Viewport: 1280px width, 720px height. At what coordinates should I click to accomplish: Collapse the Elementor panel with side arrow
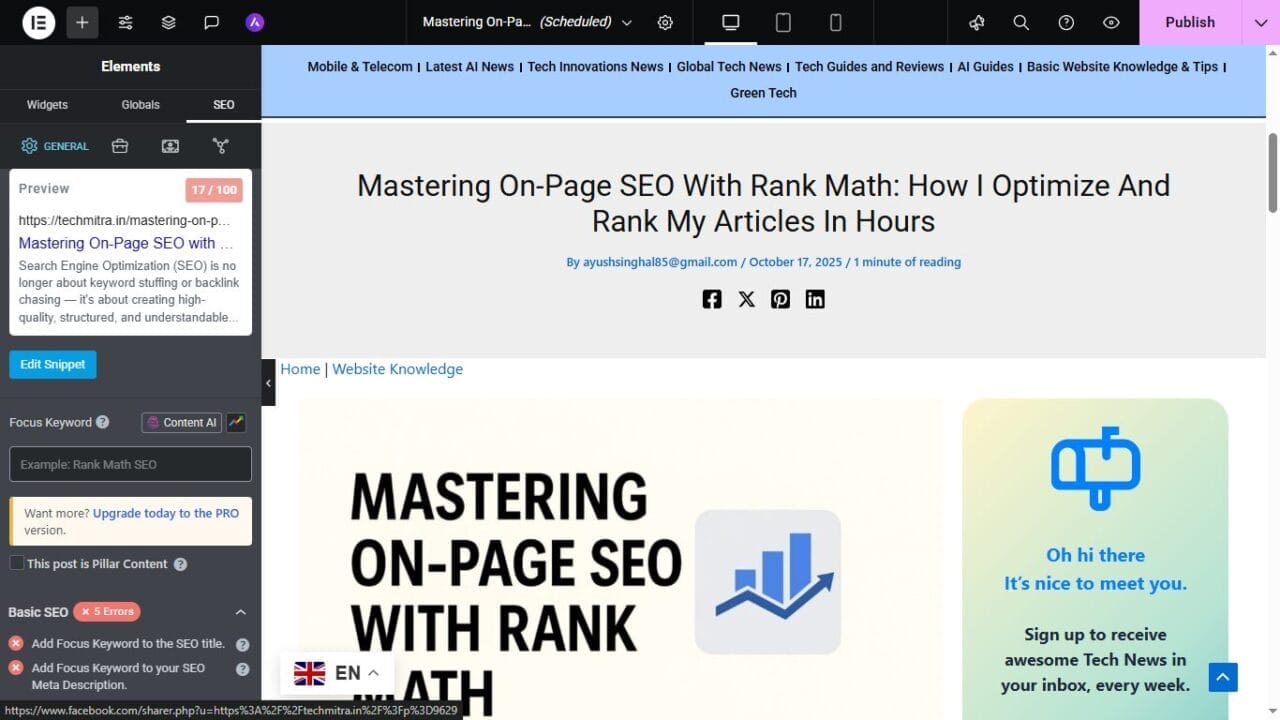[268, 383]
